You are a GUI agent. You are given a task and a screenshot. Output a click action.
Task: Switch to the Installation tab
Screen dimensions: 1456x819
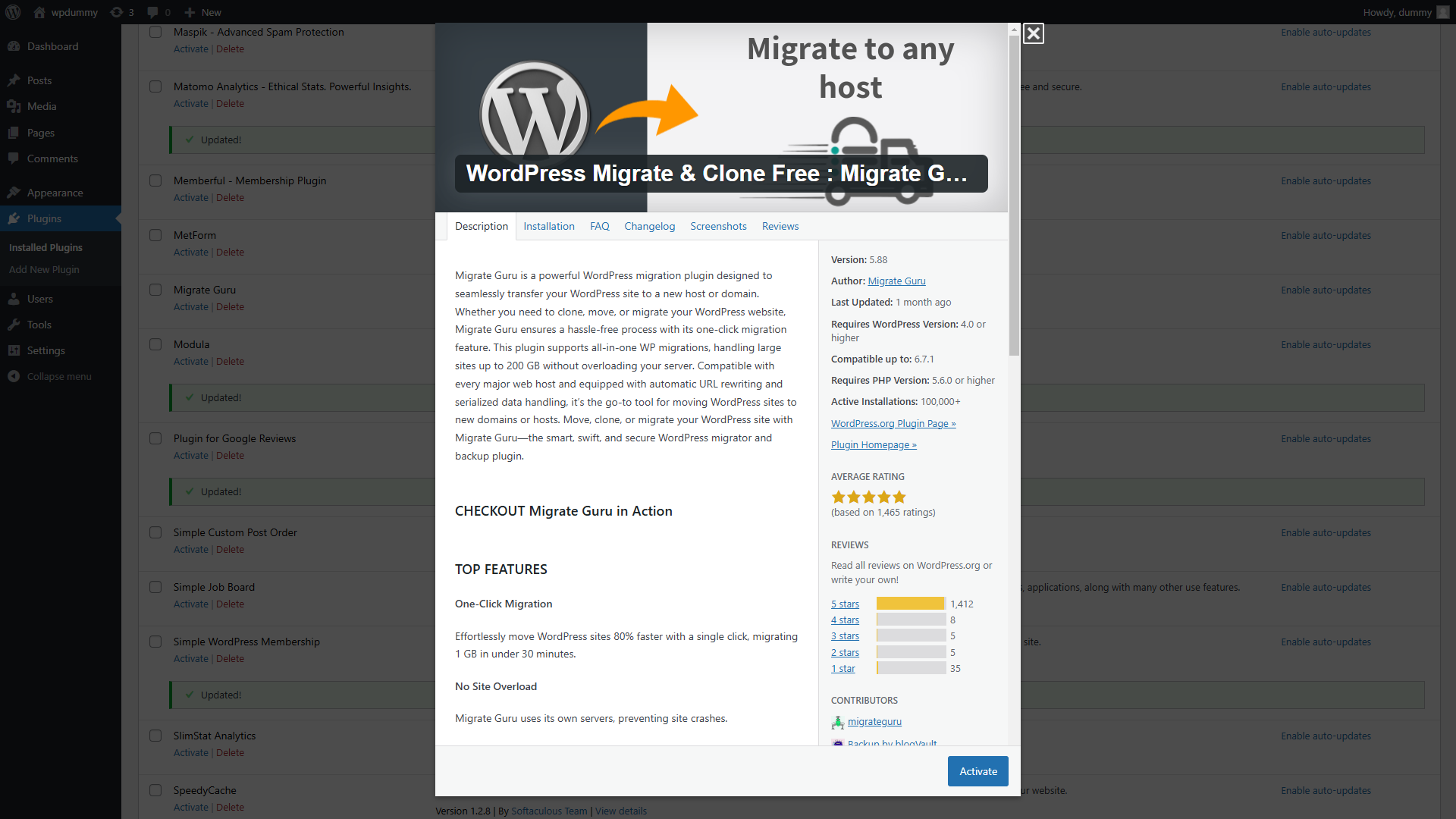click(549, 226)
